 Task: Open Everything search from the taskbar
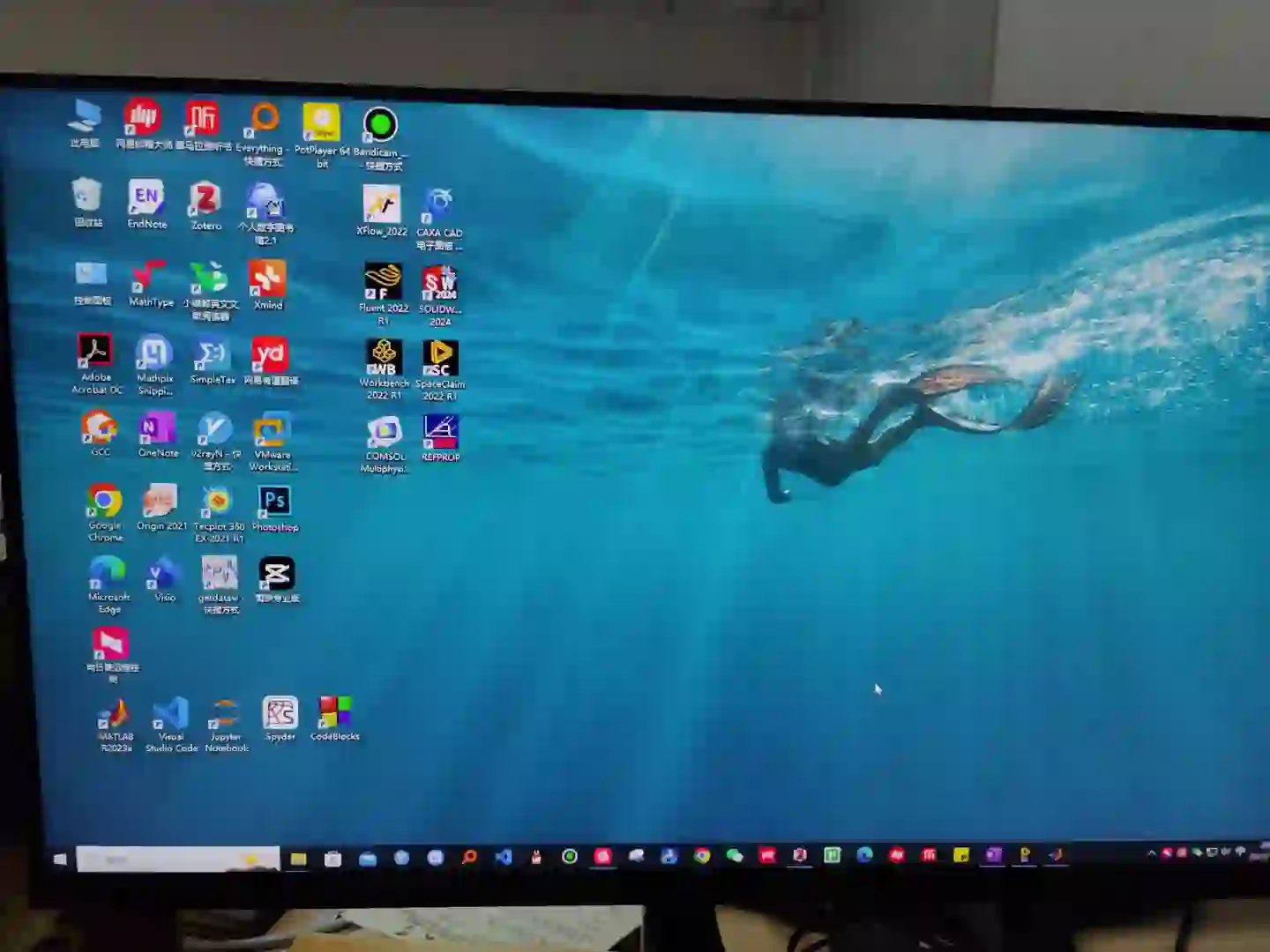[470, 857]
